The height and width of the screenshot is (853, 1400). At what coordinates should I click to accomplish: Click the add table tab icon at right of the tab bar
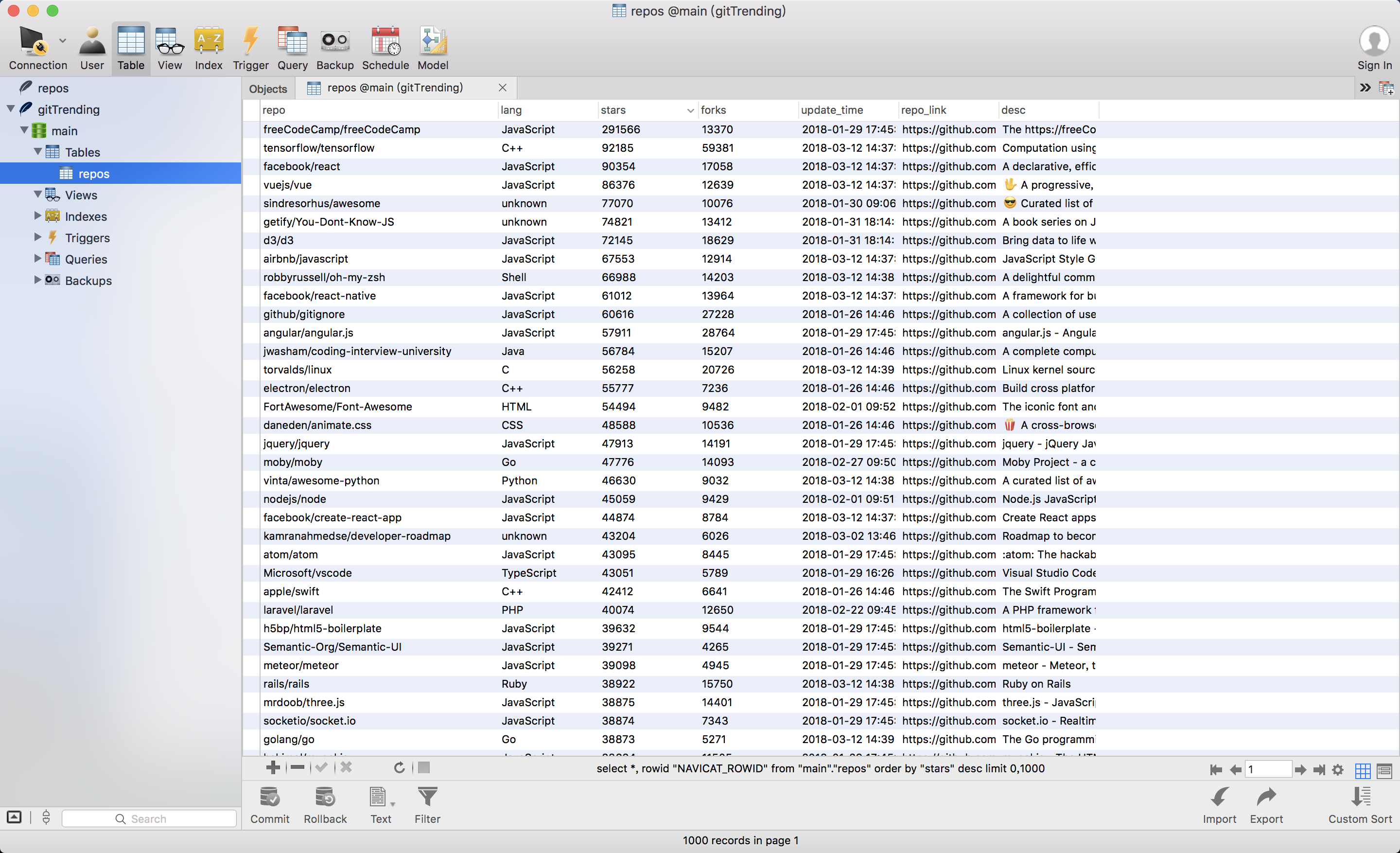click(x=1386, y=88)
